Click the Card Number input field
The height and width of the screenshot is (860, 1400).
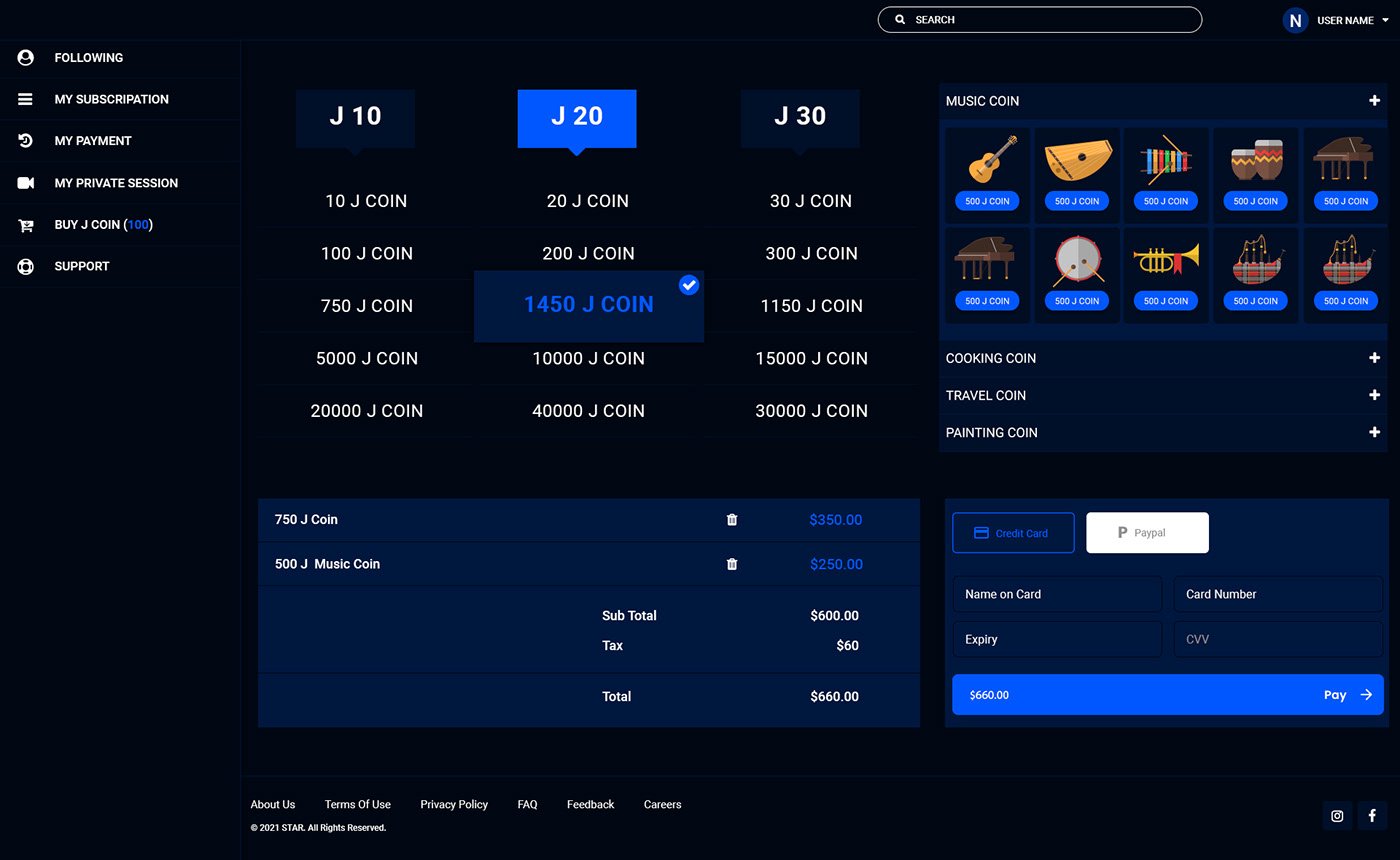1278,594
